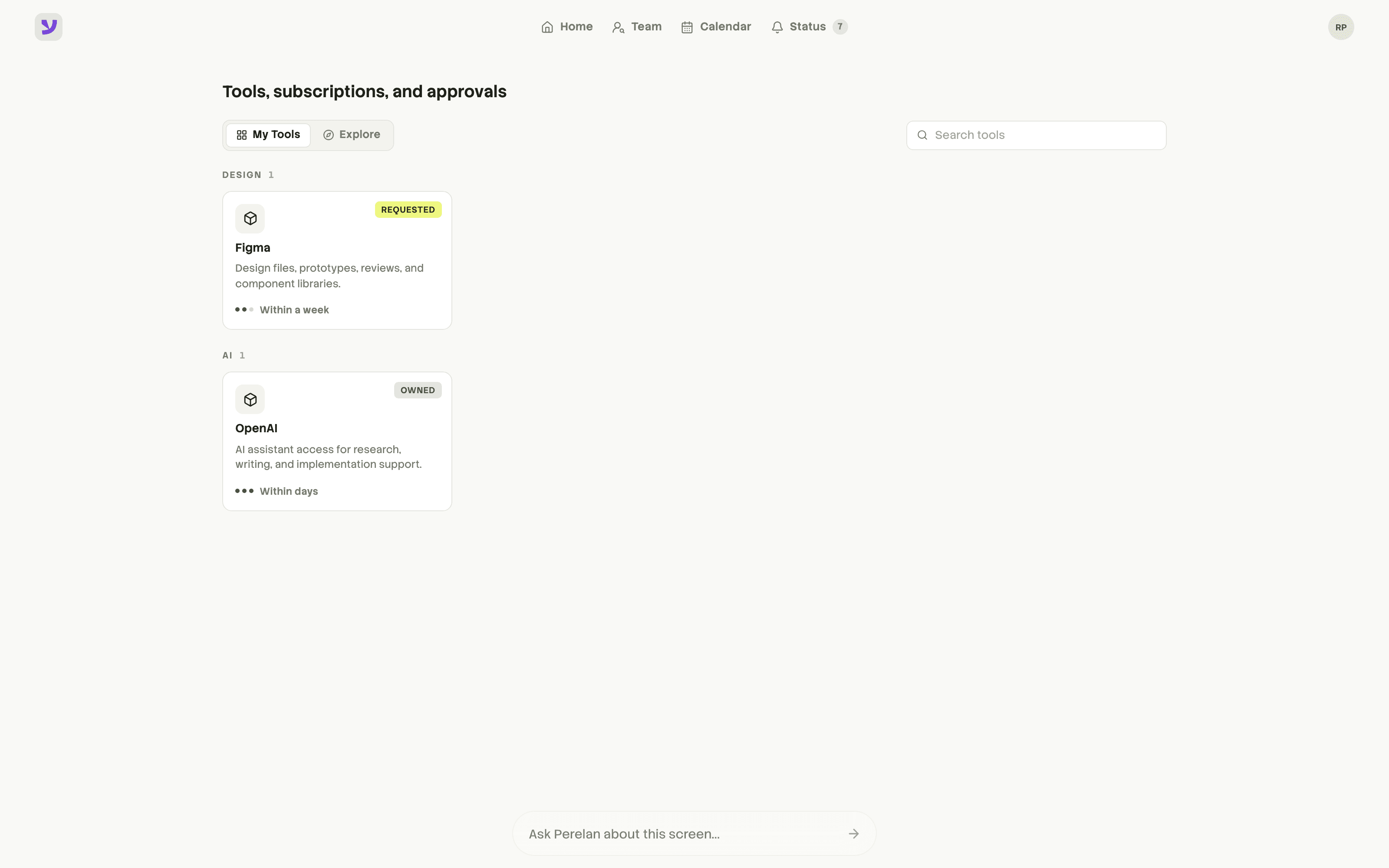This screenshot has height=868, width=1389.
Task: Switch to the Explore tab
Action: (352, 135)
